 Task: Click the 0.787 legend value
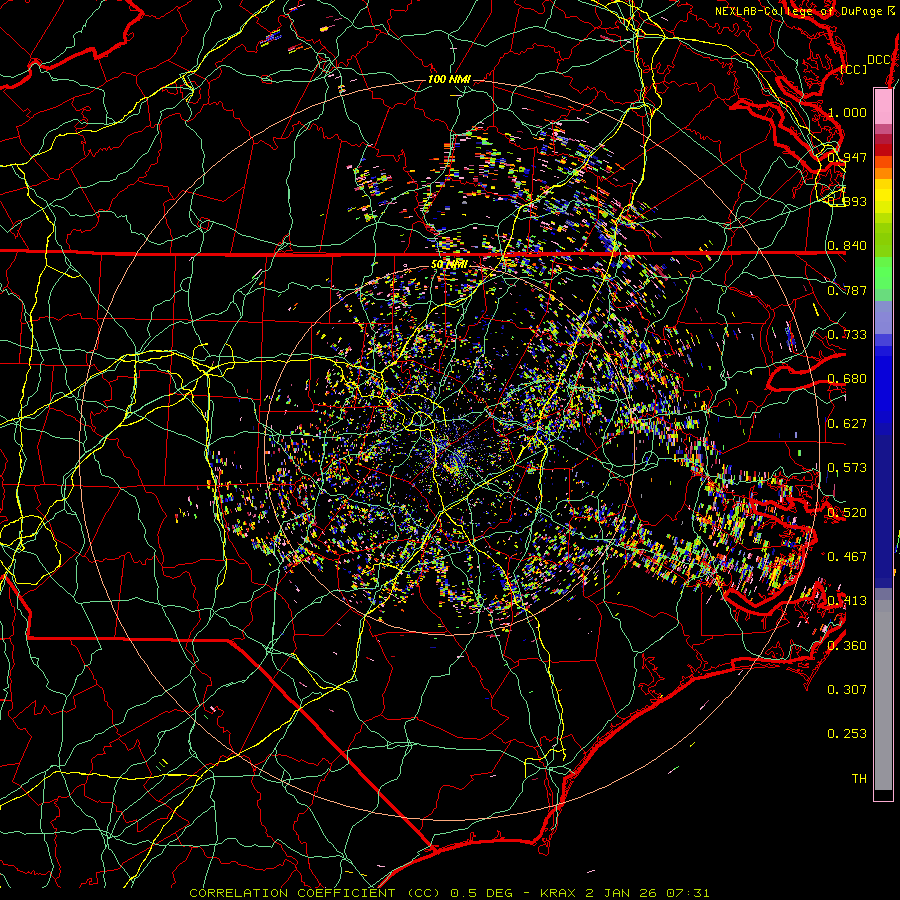point(847,290)
